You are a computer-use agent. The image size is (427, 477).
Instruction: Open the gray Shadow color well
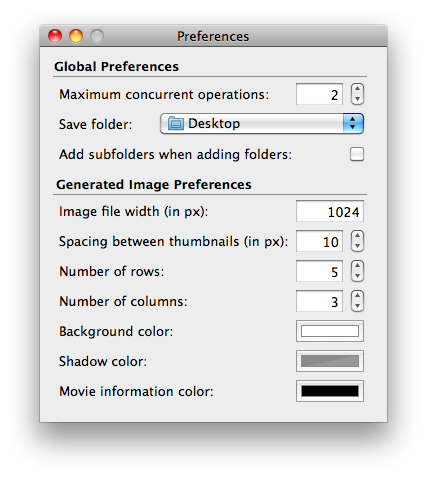point(330,361)
